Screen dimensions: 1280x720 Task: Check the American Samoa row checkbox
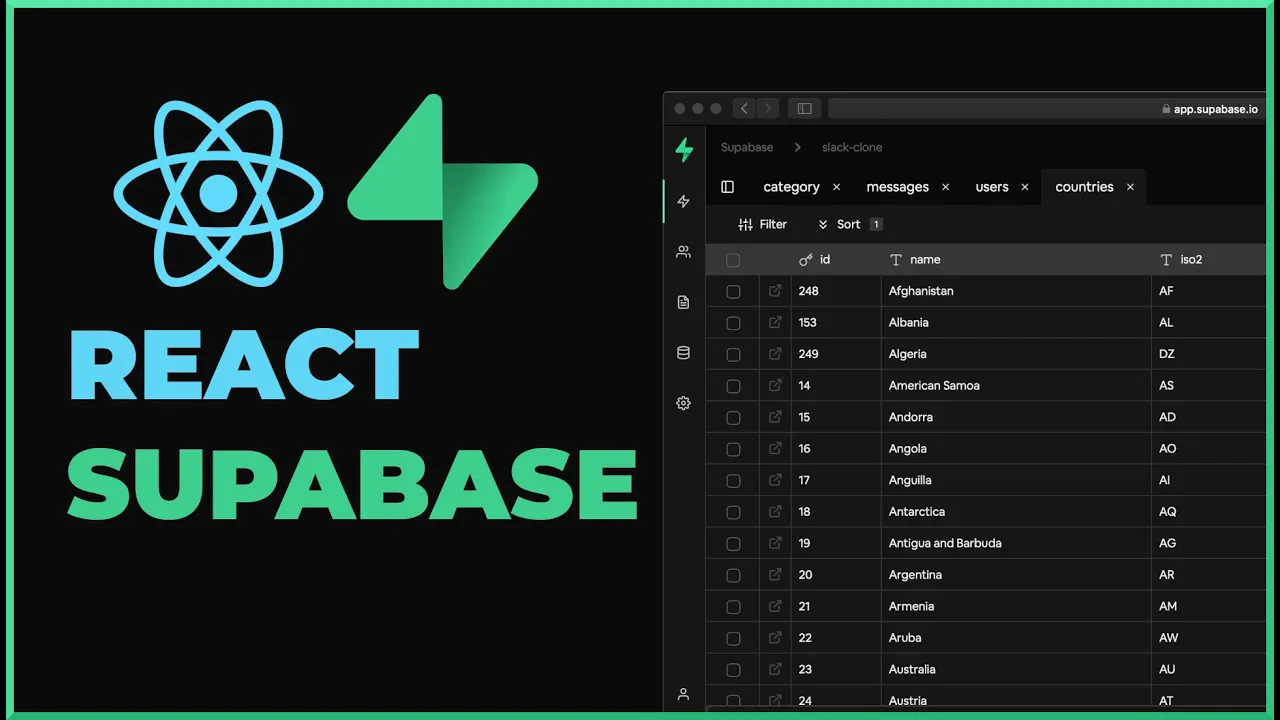click(733, 386)
